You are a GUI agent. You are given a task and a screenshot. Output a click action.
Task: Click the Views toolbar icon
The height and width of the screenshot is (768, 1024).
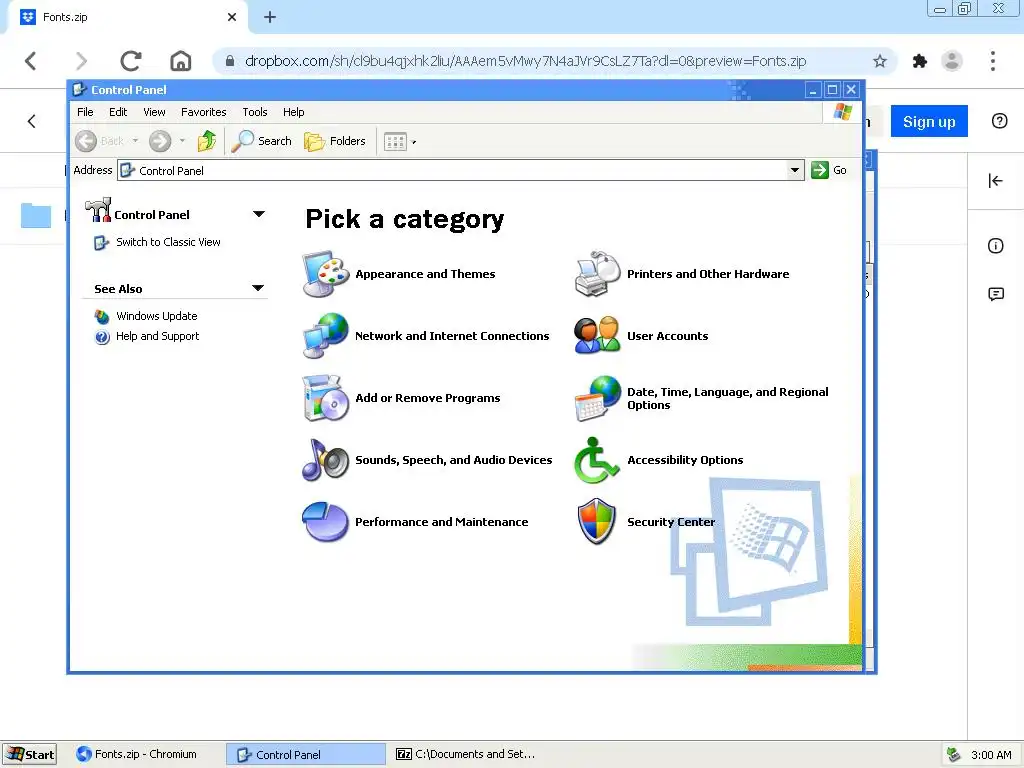[x=395, y=141]
